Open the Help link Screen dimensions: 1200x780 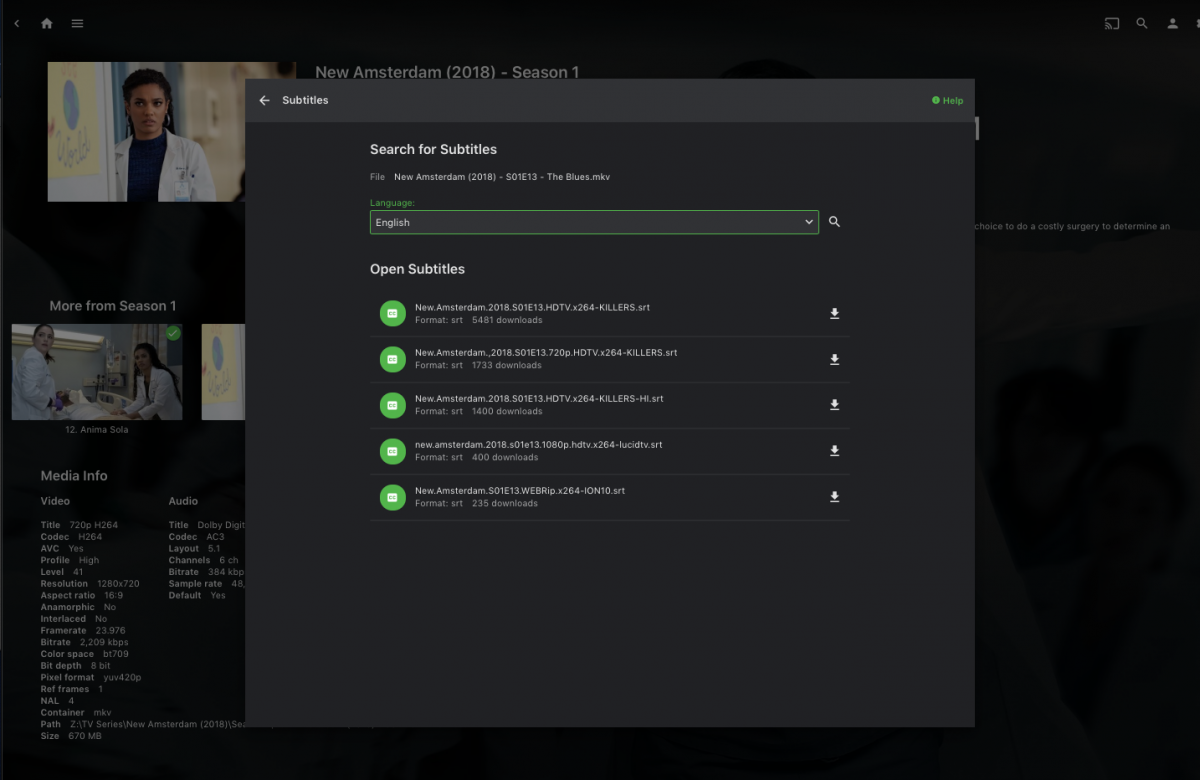point(947,100)
